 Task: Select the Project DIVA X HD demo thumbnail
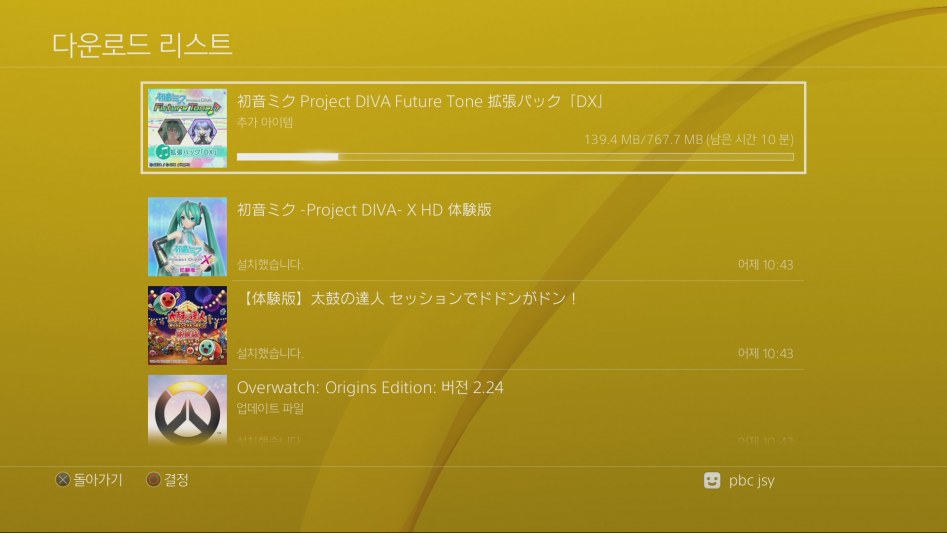click(187, 237)
